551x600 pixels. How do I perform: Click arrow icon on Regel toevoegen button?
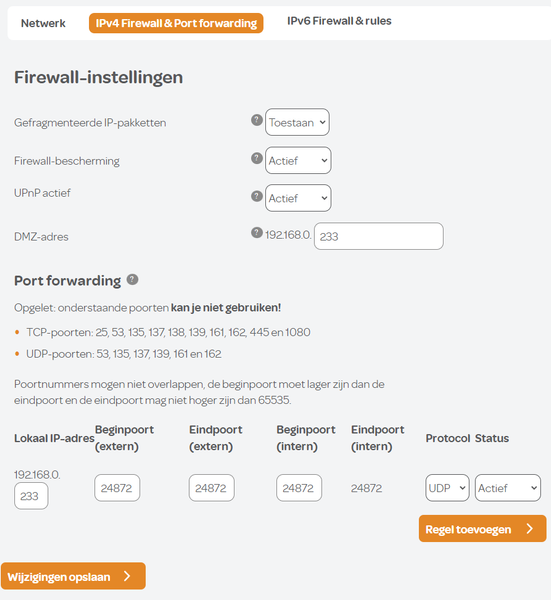[x=530, y=528]
